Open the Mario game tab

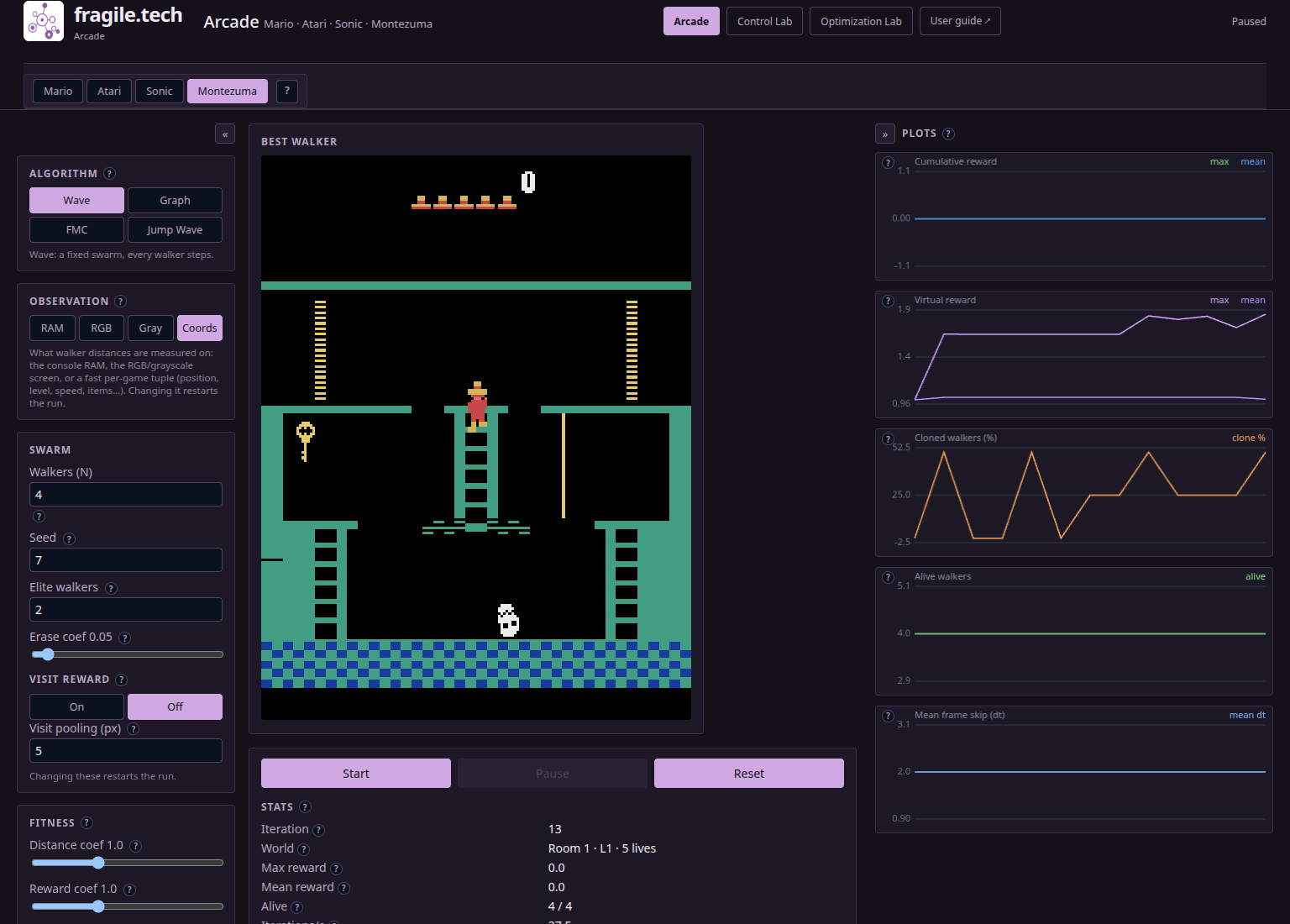click(58, 91)
